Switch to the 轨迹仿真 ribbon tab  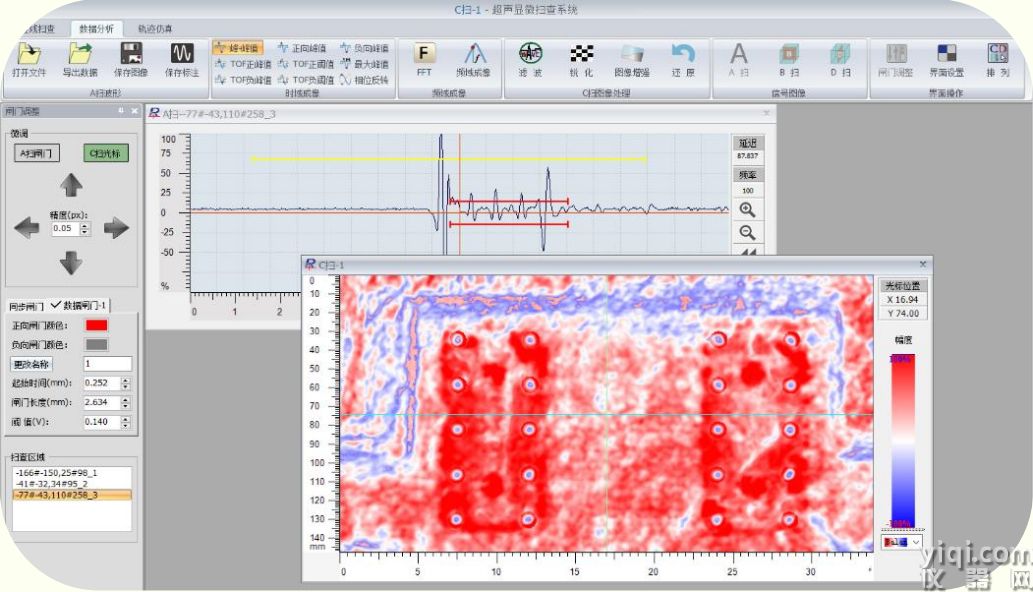(155, 29)
